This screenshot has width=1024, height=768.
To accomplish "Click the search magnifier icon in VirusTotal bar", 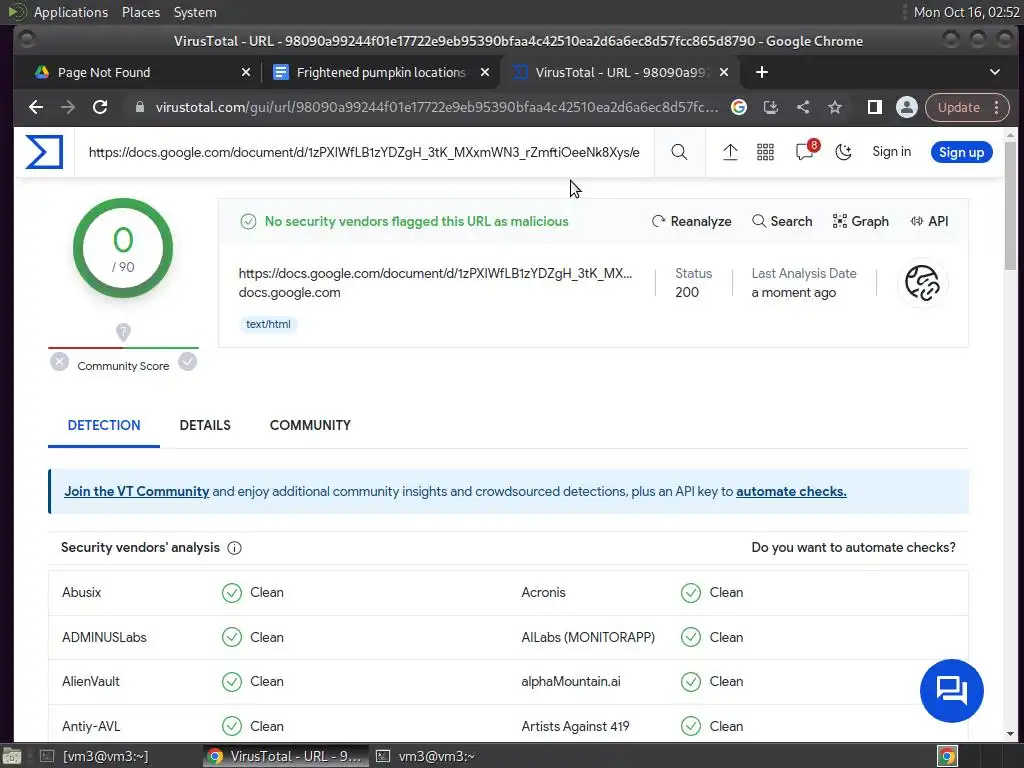I will click(679, 152).
